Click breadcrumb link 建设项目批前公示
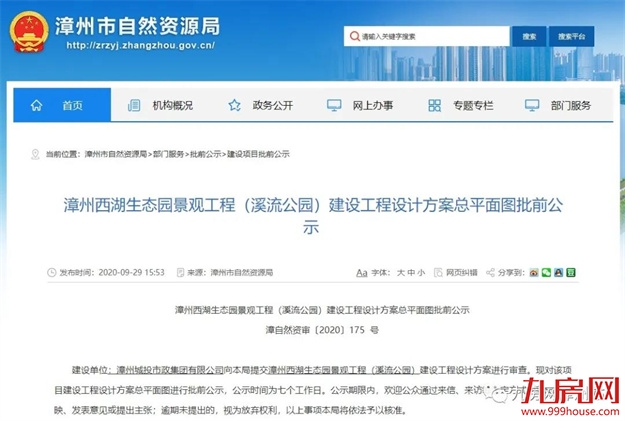 [258, 154]
